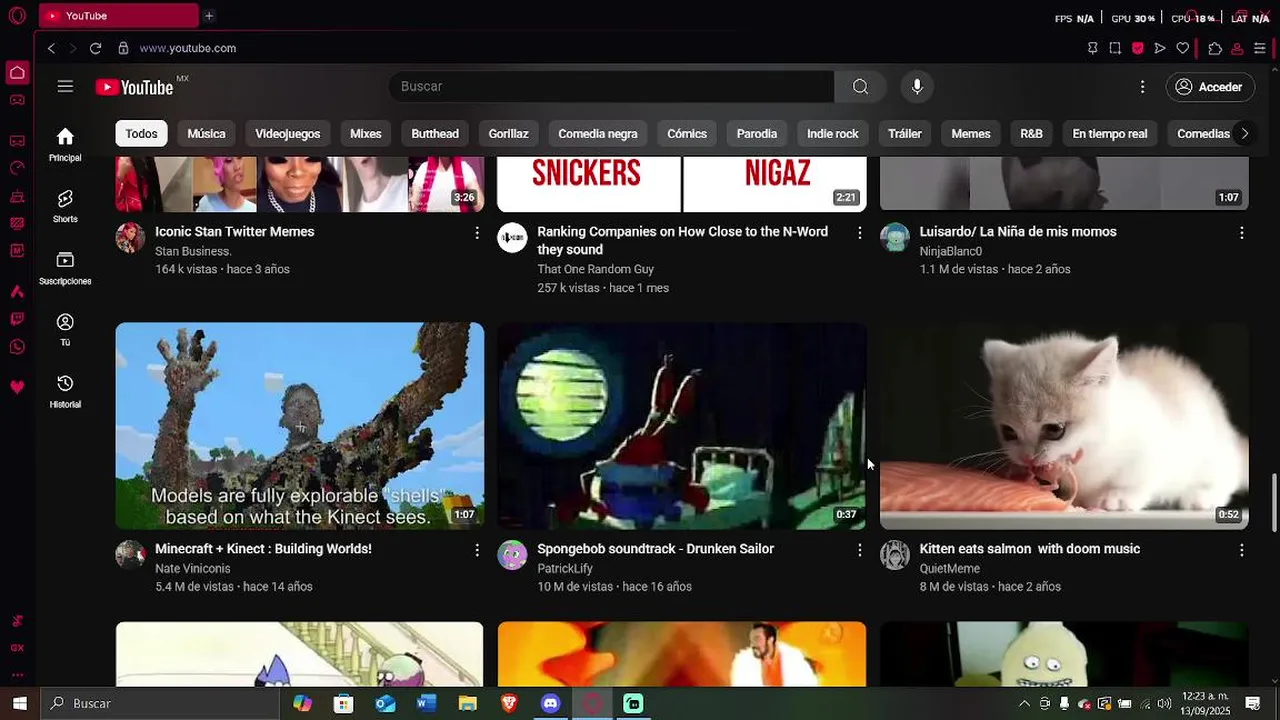Open options menu for Ranking Companies video
The height and width of the screenshot is (720, 1280).
tap(859, 233)
